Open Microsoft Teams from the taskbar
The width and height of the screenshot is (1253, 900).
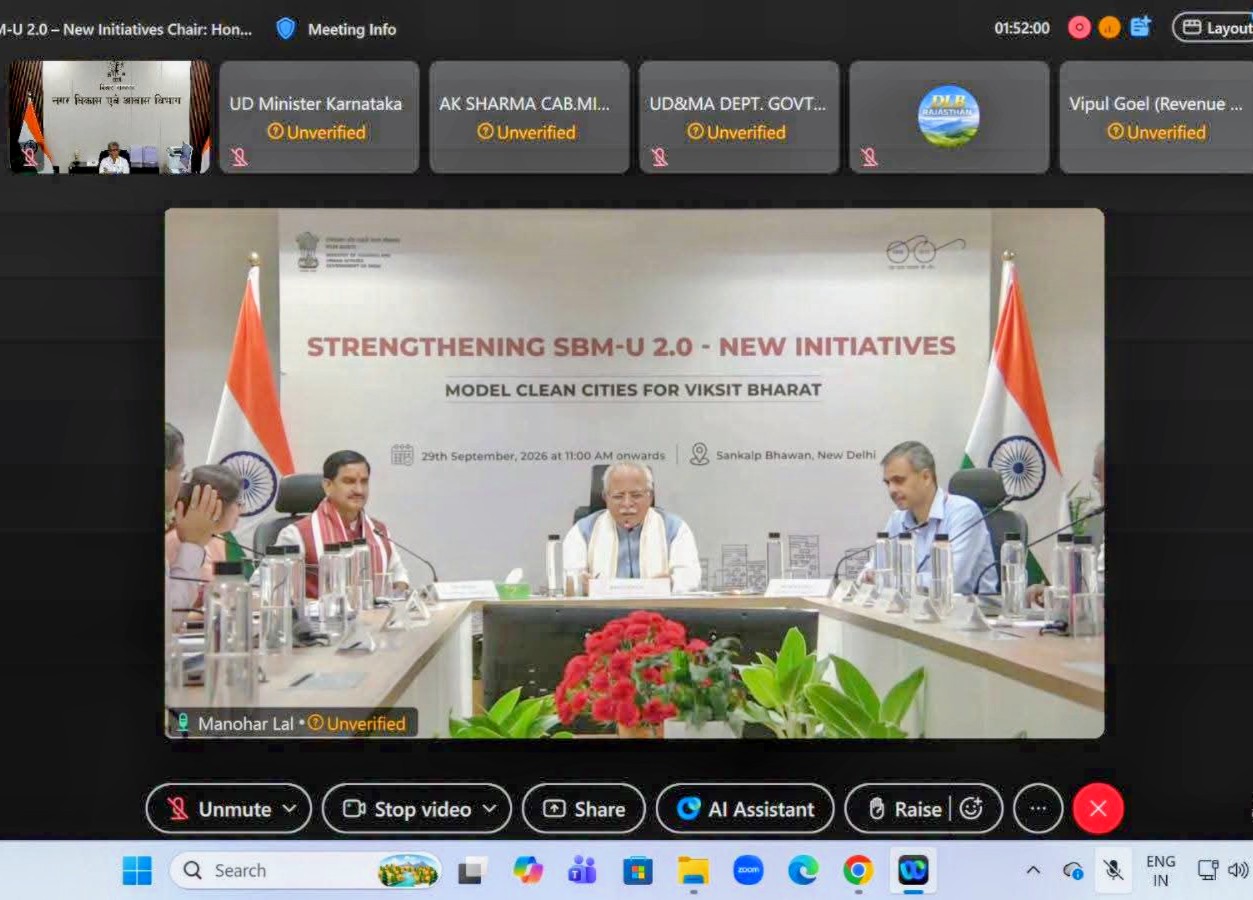coord(582,870)
